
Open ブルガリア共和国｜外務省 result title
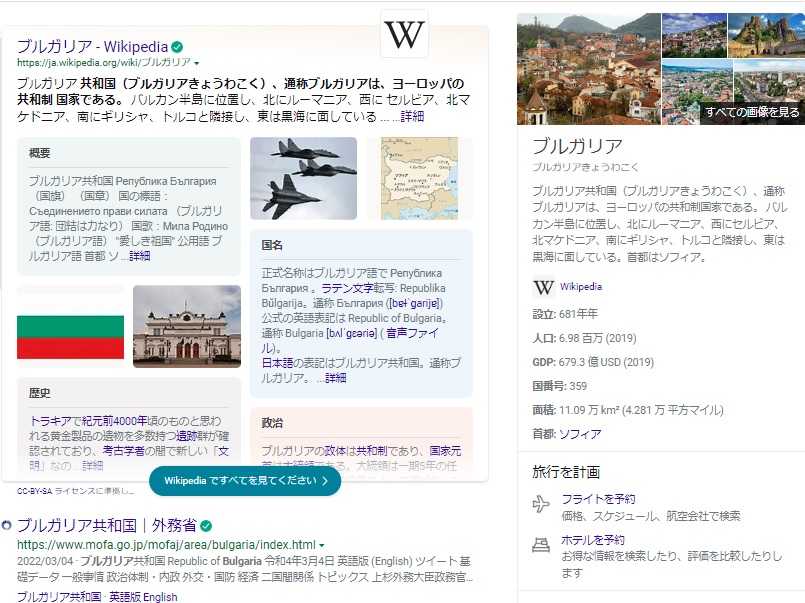tap(107, 526)
